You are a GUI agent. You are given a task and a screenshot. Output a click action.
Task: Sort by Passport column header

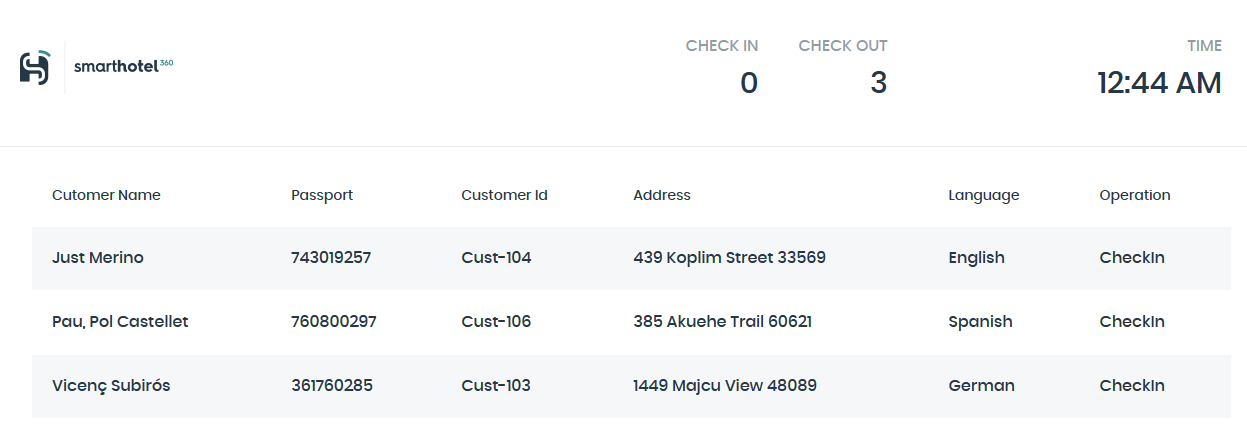pos(322,195)
